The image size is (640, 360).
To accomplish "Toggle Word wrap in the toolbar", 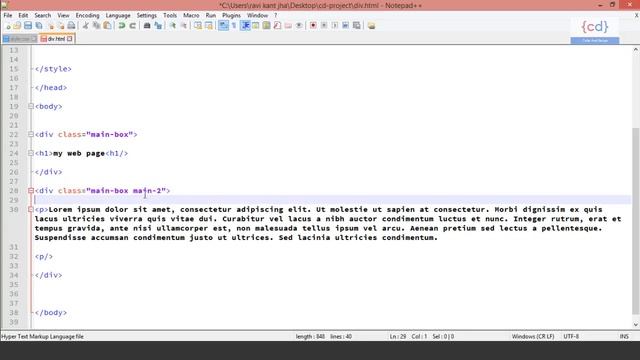I will (223, 26).
